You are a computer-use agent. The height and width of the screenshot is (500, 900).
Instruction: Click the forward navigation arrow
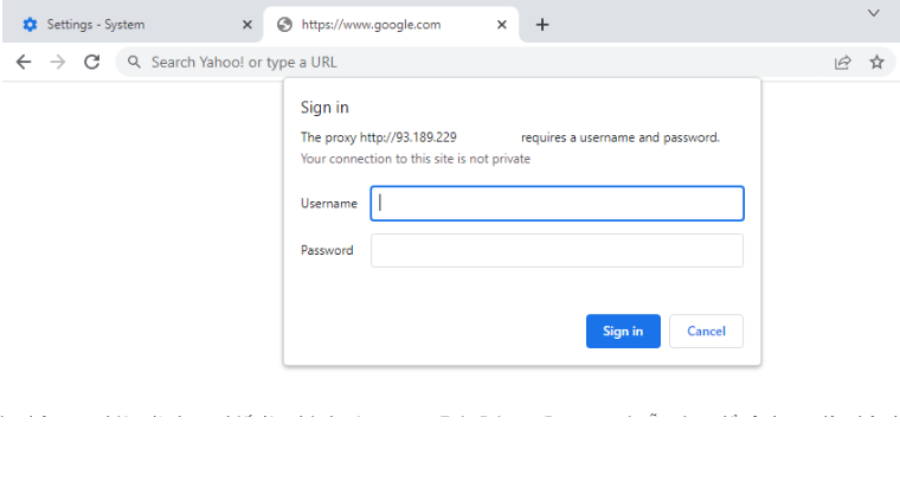pos(58,62)
